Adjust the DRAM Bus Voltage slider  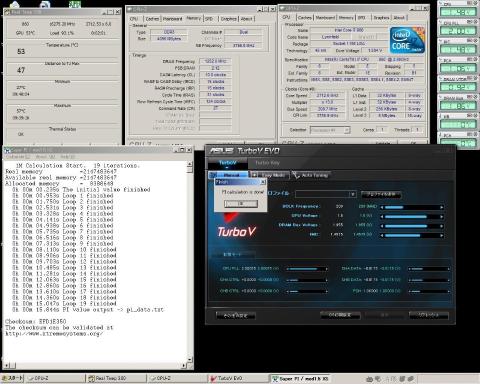pyautogui.click(x=413, y=226)
